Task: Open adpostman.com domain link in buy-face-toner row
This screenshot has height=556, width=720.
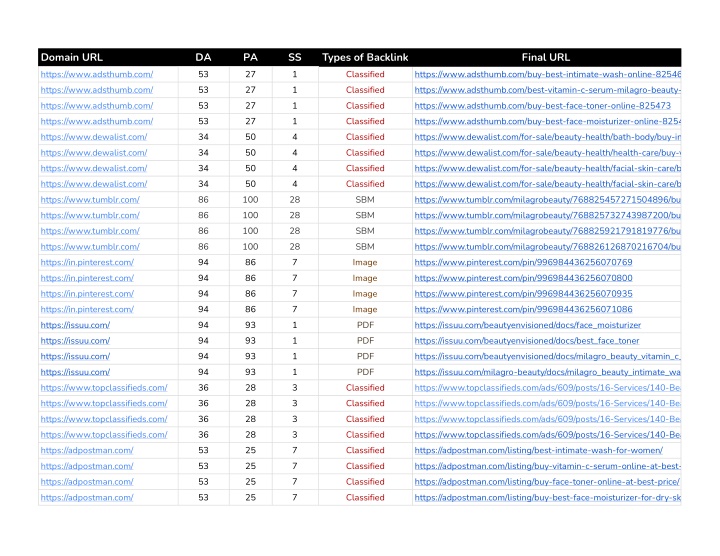Action: pyautogui.click(x=87, y=482)
